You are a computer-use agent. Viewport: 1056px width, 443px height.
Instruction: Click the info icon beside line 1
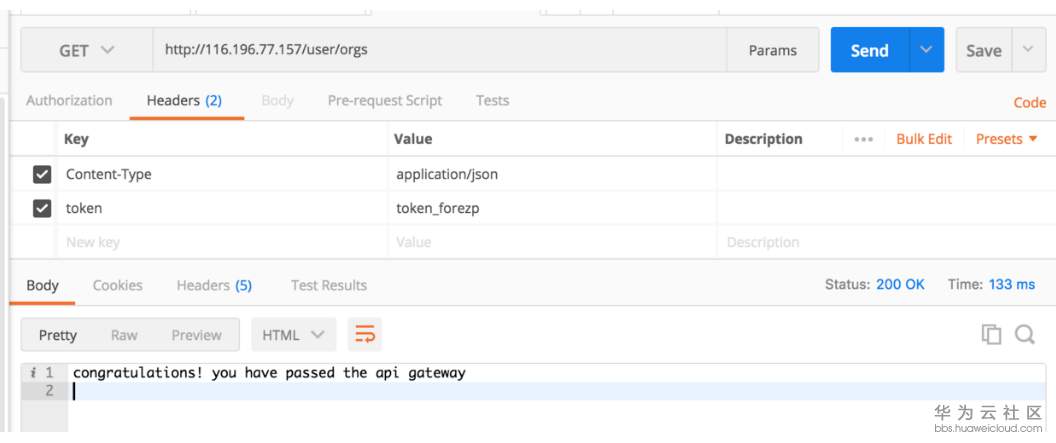(33, 373)
